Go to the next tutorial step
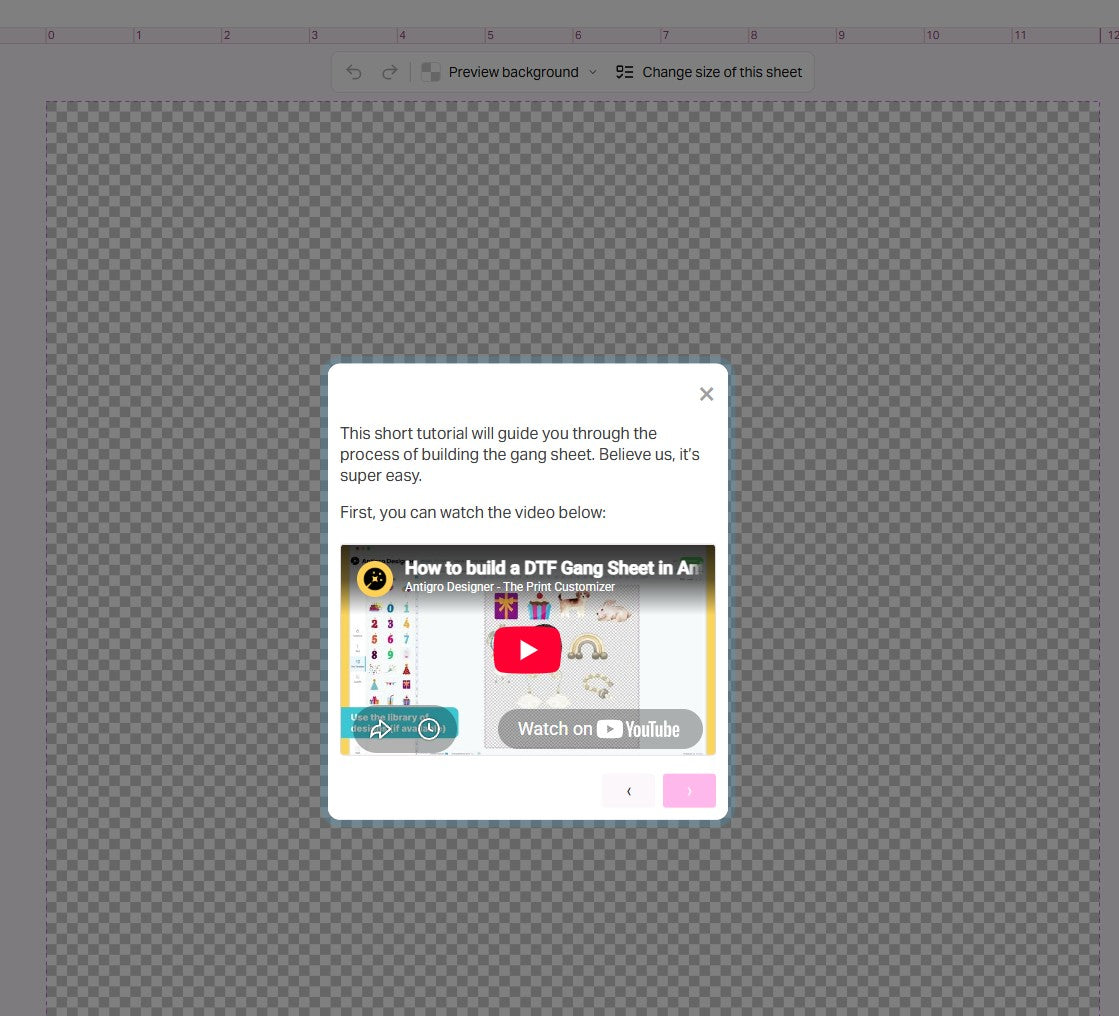 point(689,791)
